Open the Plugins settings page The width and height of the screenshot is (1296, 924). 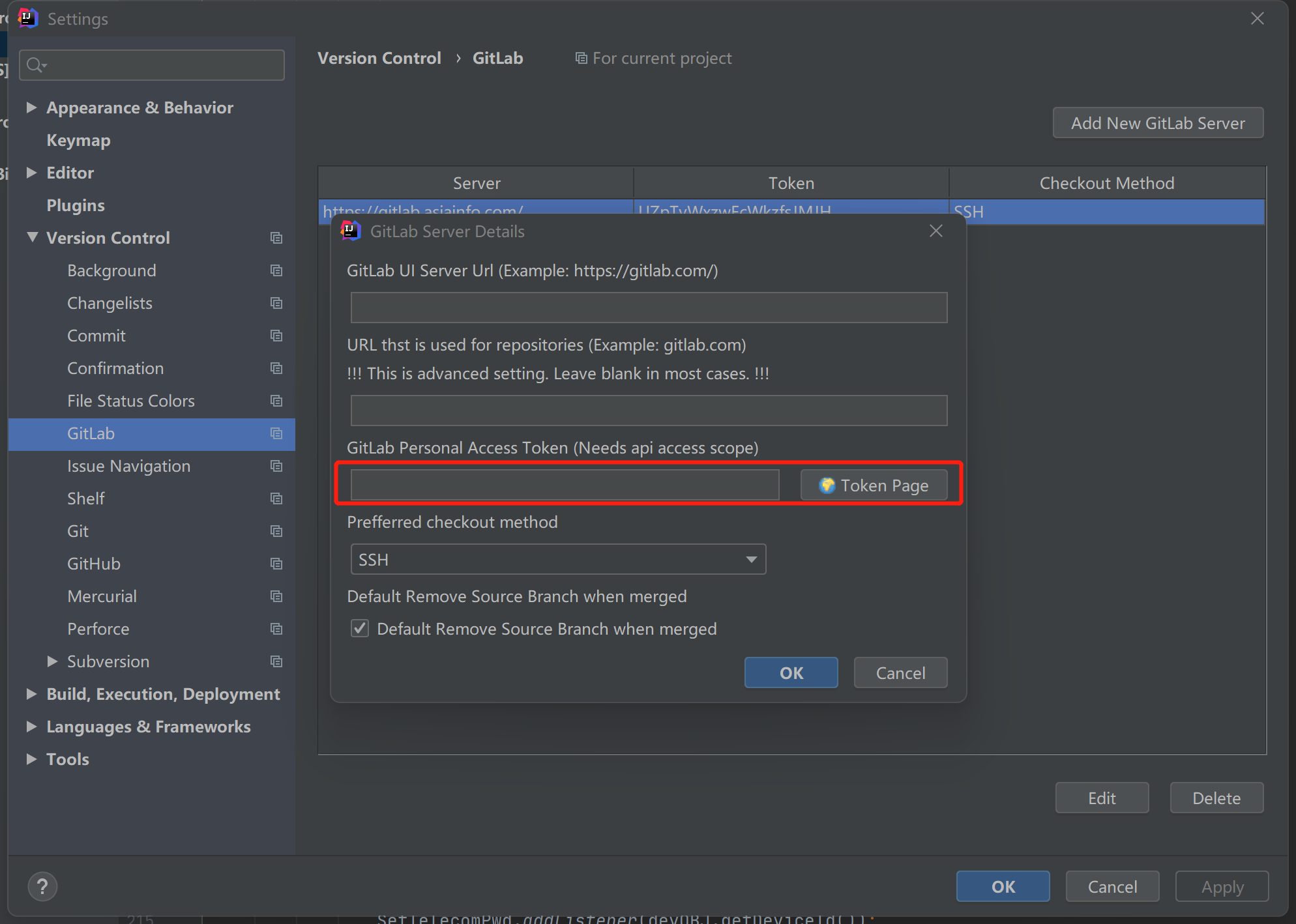(x=76, y=206)
